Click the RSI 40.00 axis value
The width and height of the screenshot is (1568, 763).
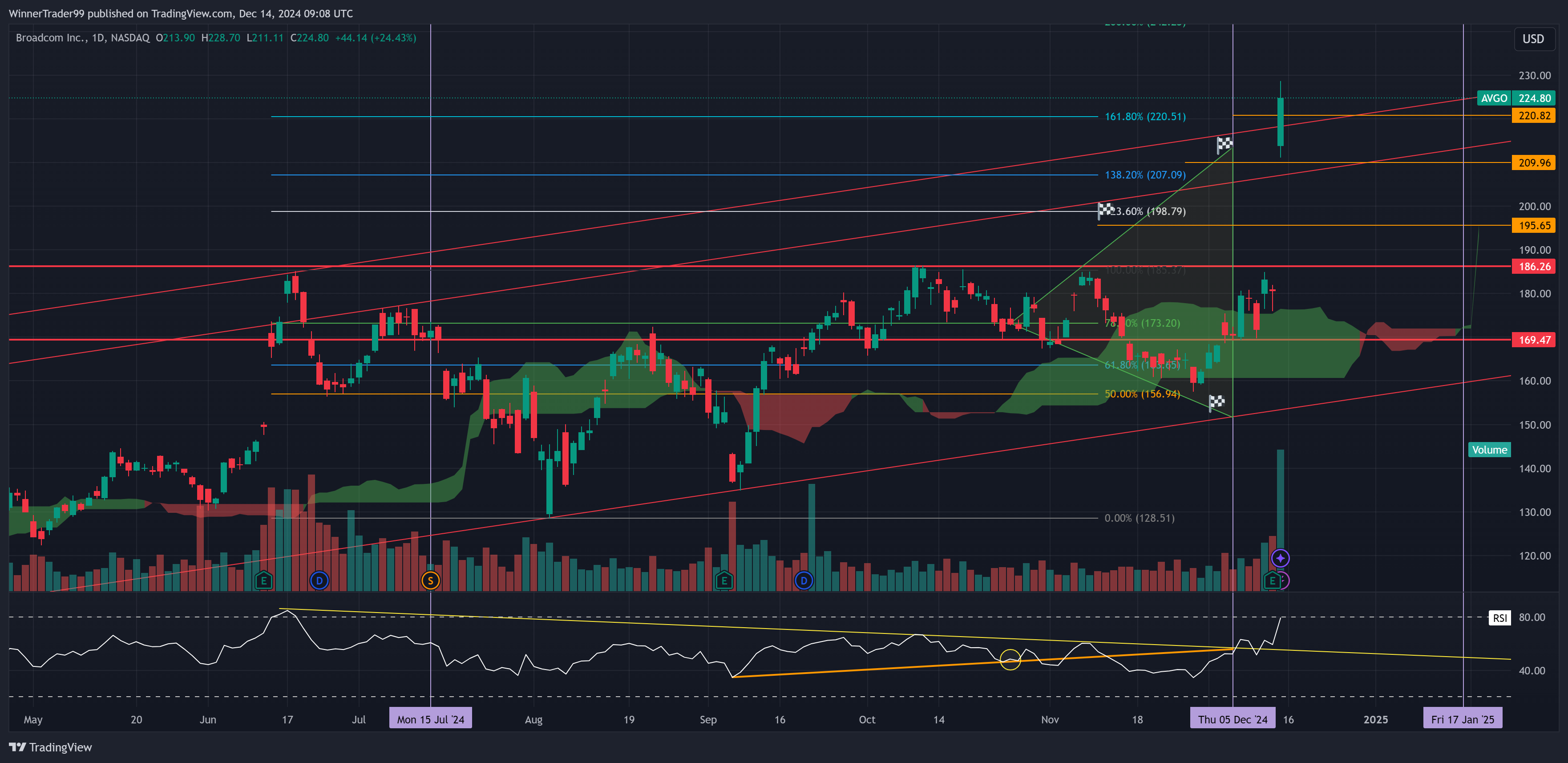(1532, 670)
